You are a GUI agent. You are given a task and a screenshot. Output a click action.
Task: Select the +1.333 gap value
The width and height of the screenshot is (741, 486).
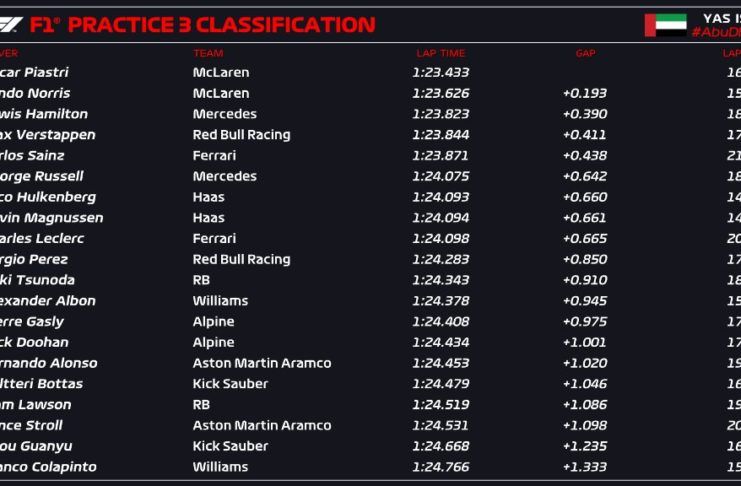coord(584,467)
